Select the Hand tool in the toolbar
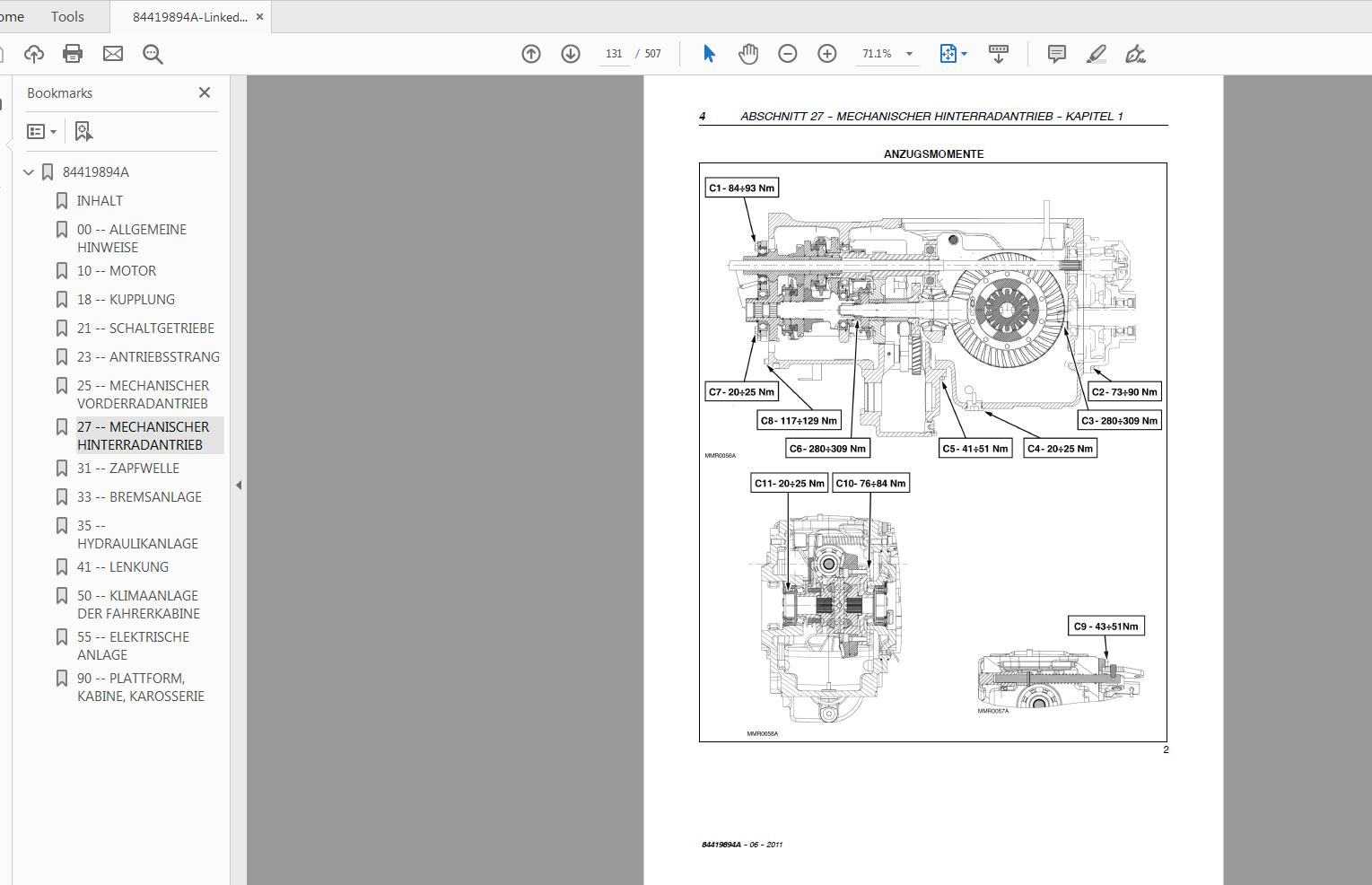Screen dimensions: 1372x885 pos(748,54)
